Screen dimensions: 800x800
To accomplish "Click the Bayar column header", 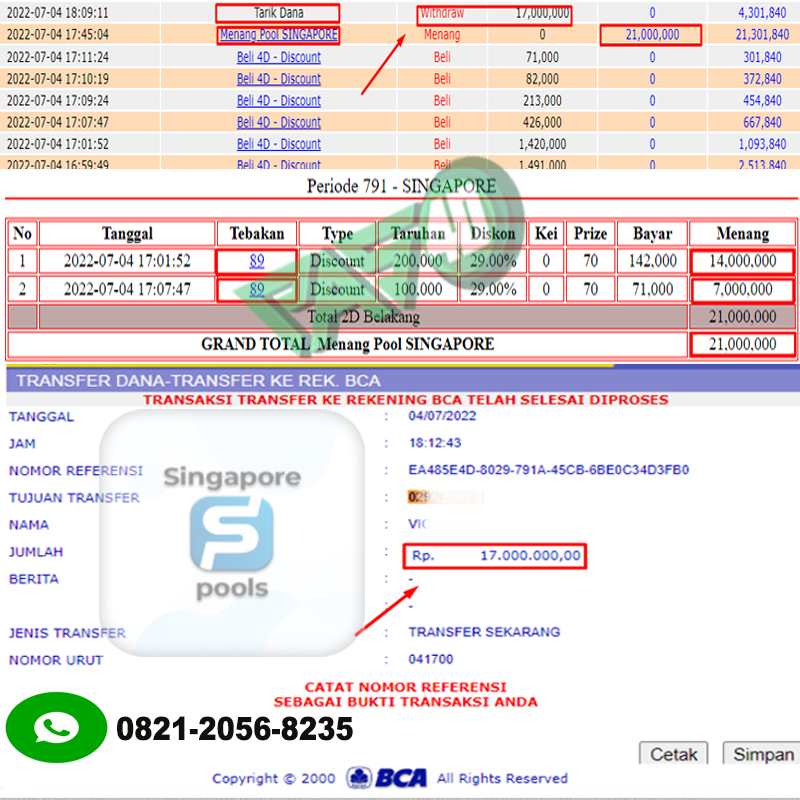I will point(653,234).
